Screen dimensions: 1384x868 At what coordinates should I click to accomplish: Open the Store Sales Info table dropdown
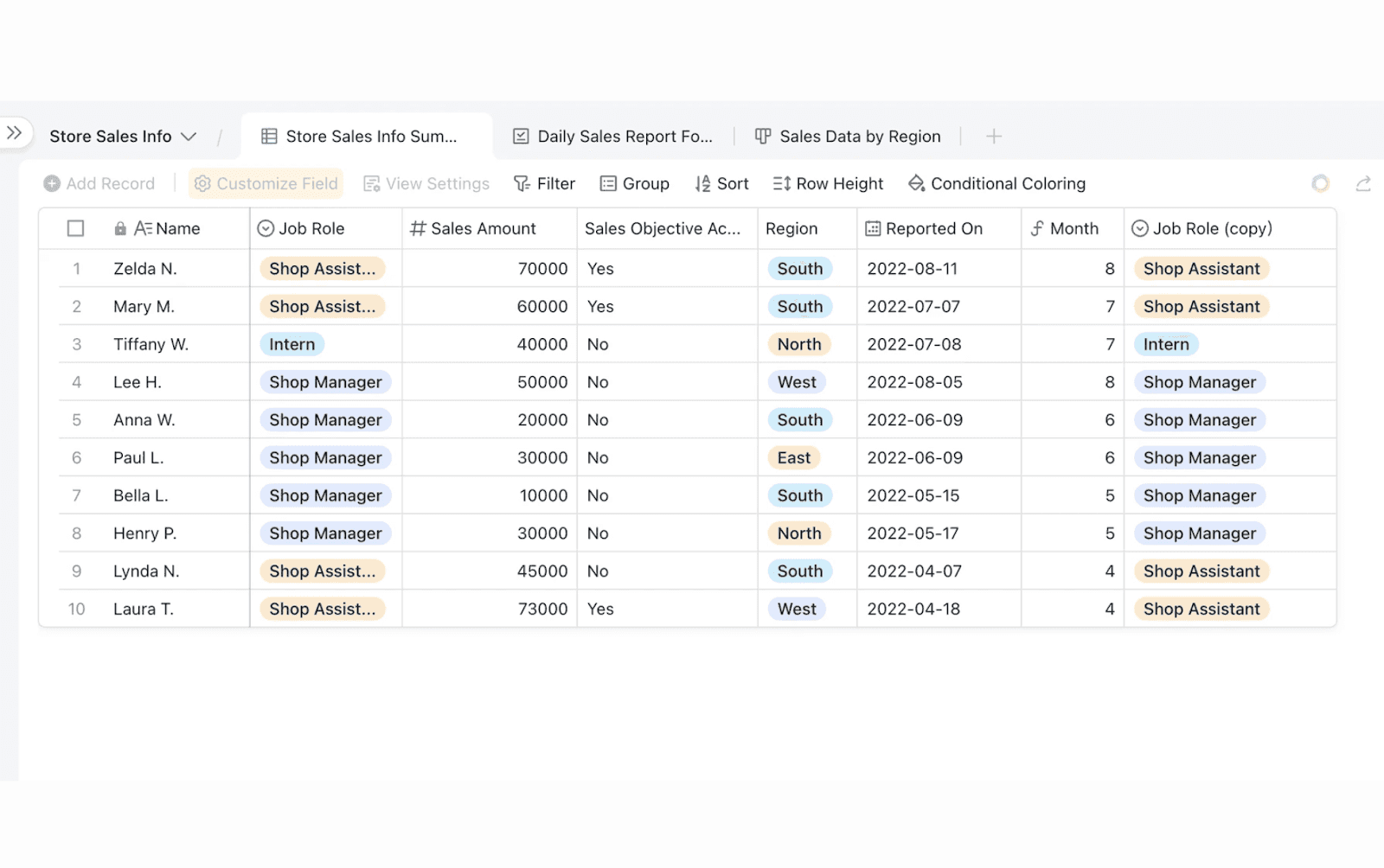coord(189,136)
